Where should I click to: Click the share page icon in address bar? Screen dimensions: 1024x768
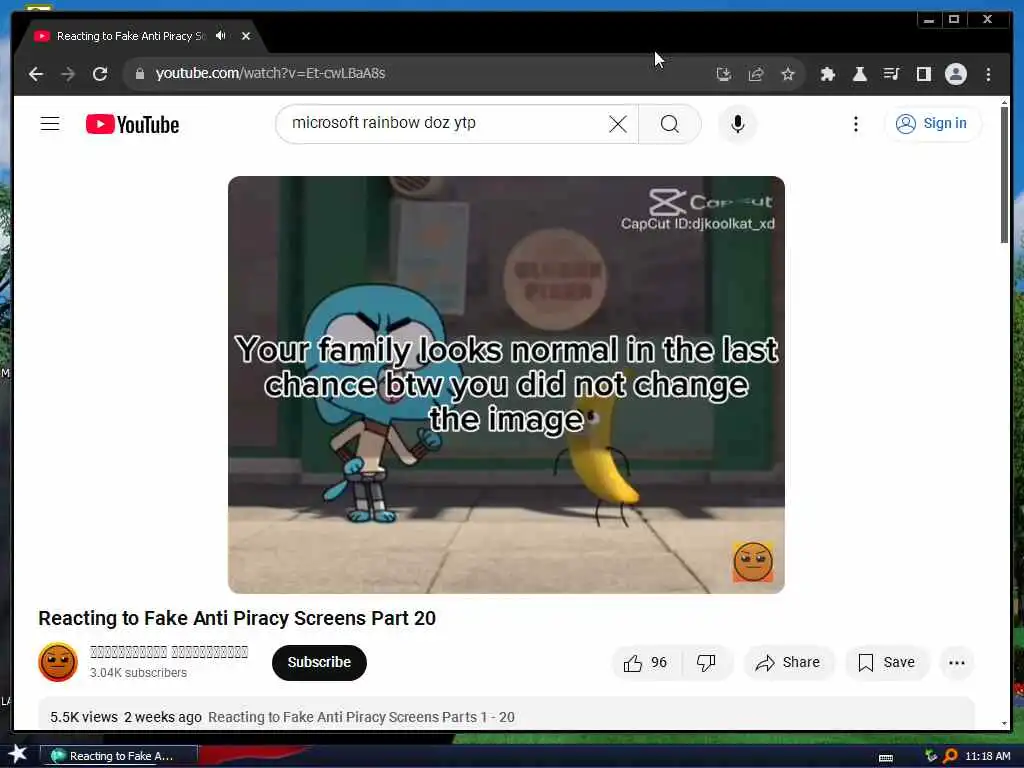tap(756, 74)
